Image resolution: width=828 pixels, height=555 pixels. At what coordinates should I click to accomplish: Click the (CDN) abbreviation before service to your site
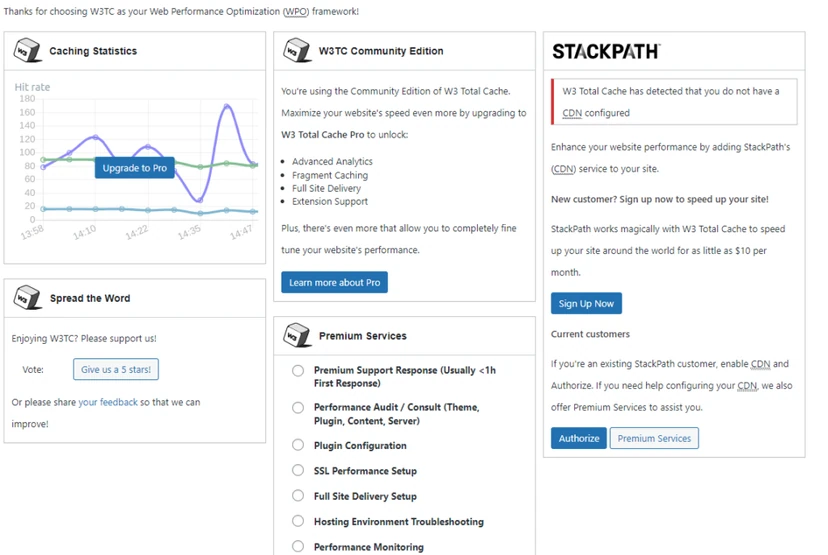[x=563, y=169]
